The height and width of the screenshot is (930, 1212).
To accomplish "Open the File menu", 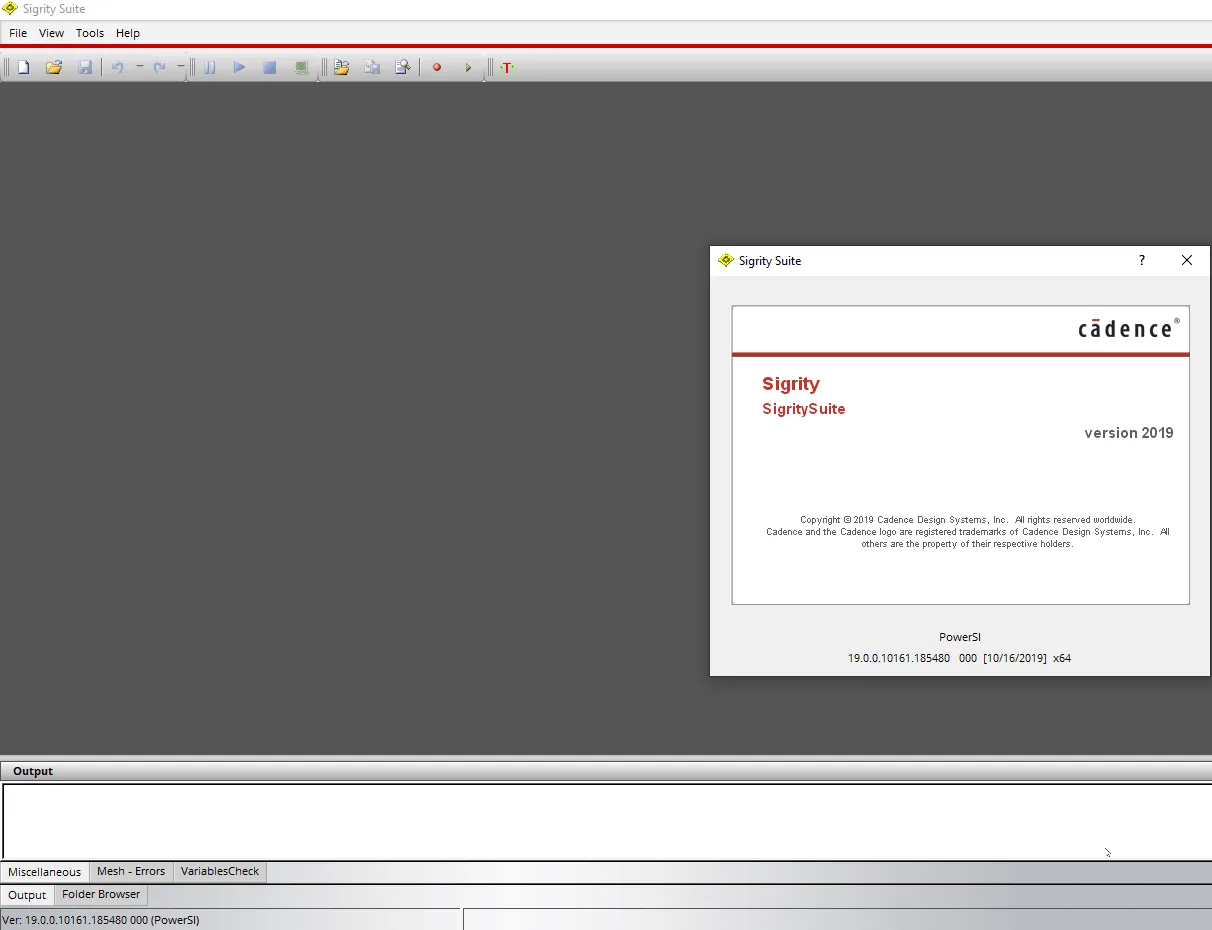I will 18,33.
